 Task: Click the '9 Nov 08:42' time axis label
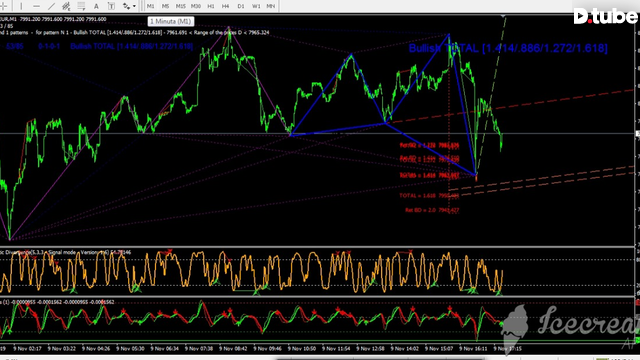(x=233, y=349)
